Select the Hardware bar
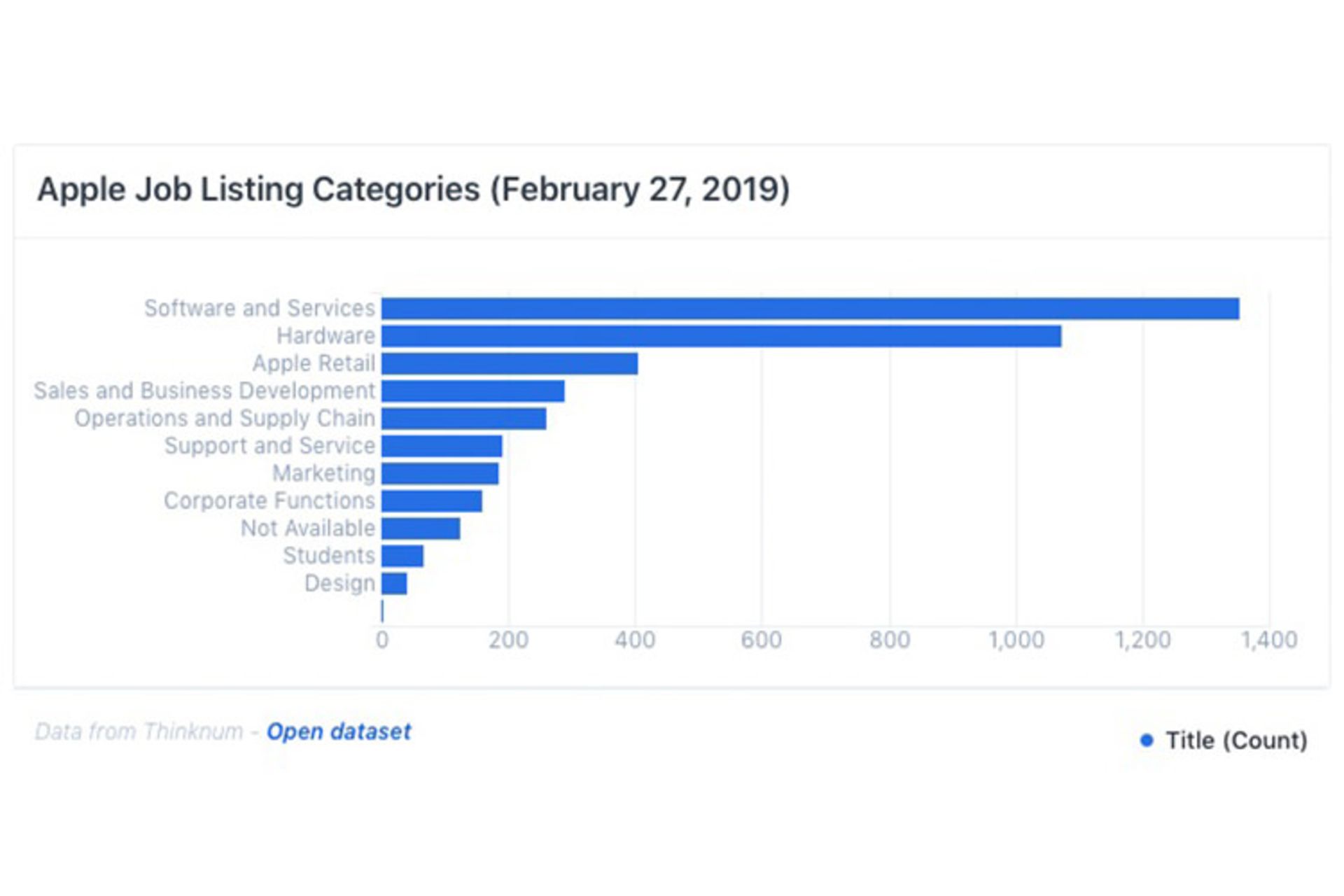1344x896 pixels. pos(722,336)
